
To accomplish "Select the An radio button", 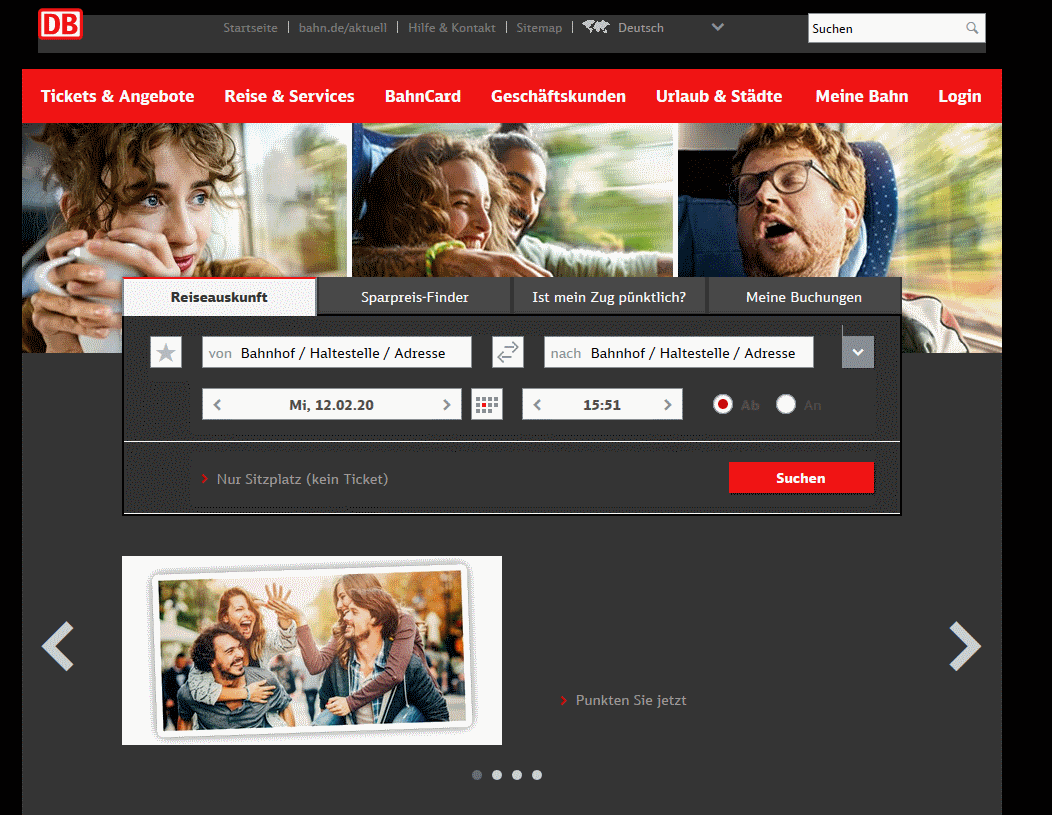I will click(x=786, y=404).
